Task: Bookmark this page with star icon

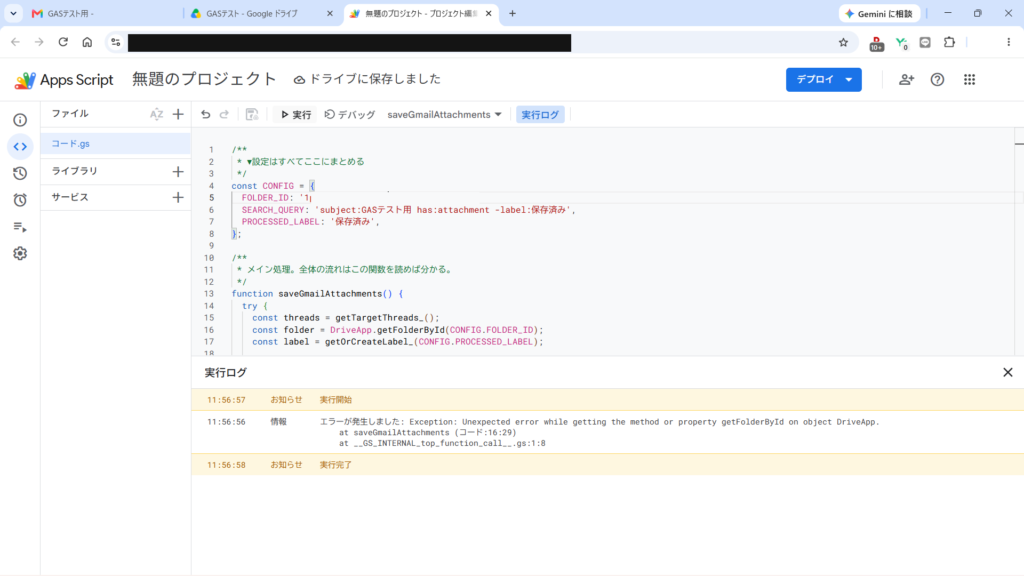Action: [843, 42]
